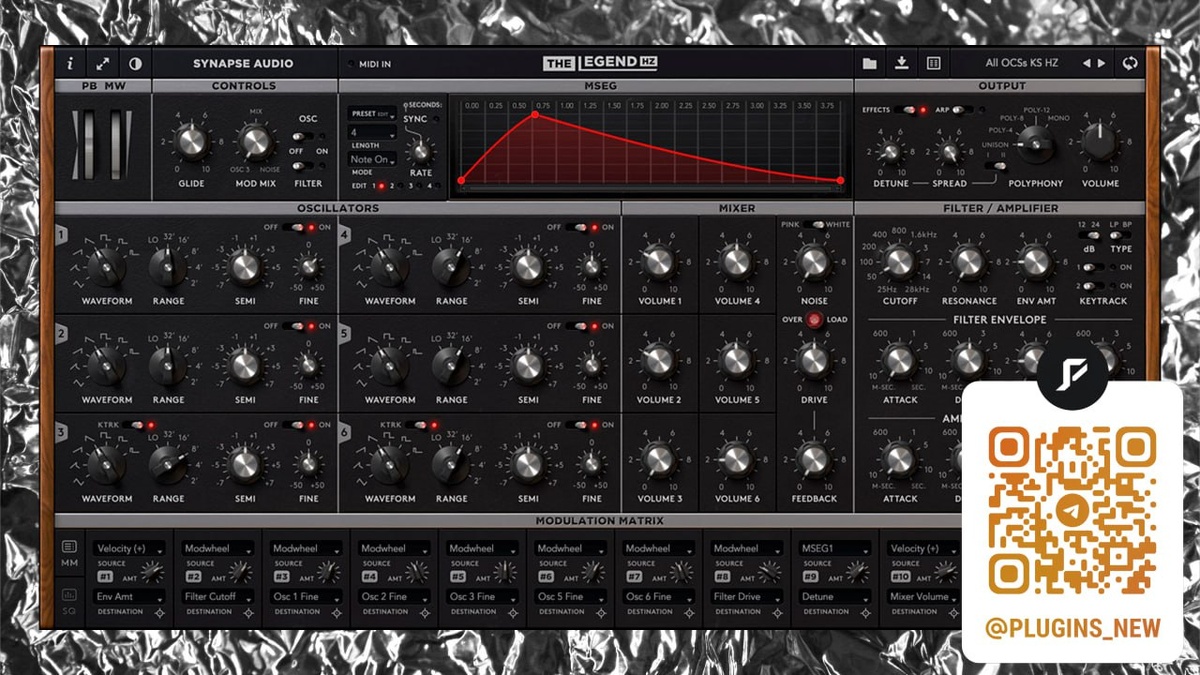Open the Detune destination dropdown
Screen dimensions: 1200x675
click(835, 596)
